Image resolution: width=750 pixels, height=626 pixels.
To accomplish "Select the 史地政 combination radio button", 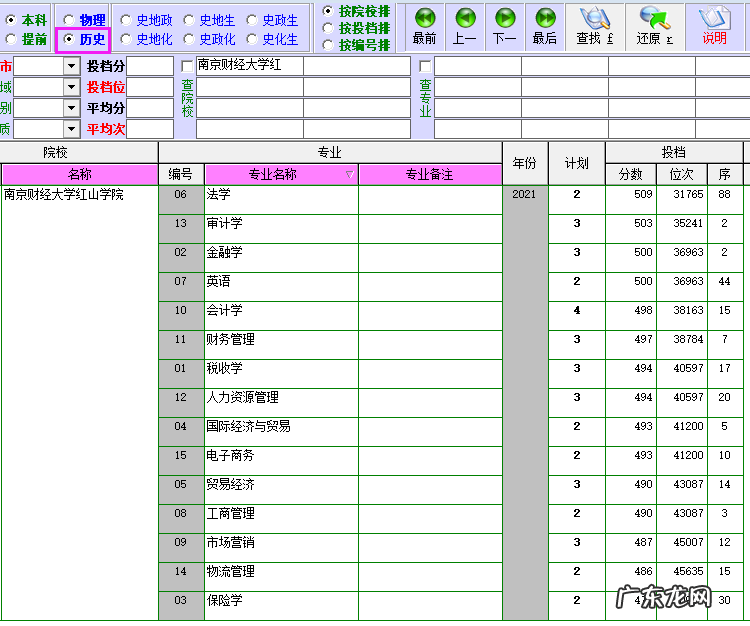I will tap(126, 20).
